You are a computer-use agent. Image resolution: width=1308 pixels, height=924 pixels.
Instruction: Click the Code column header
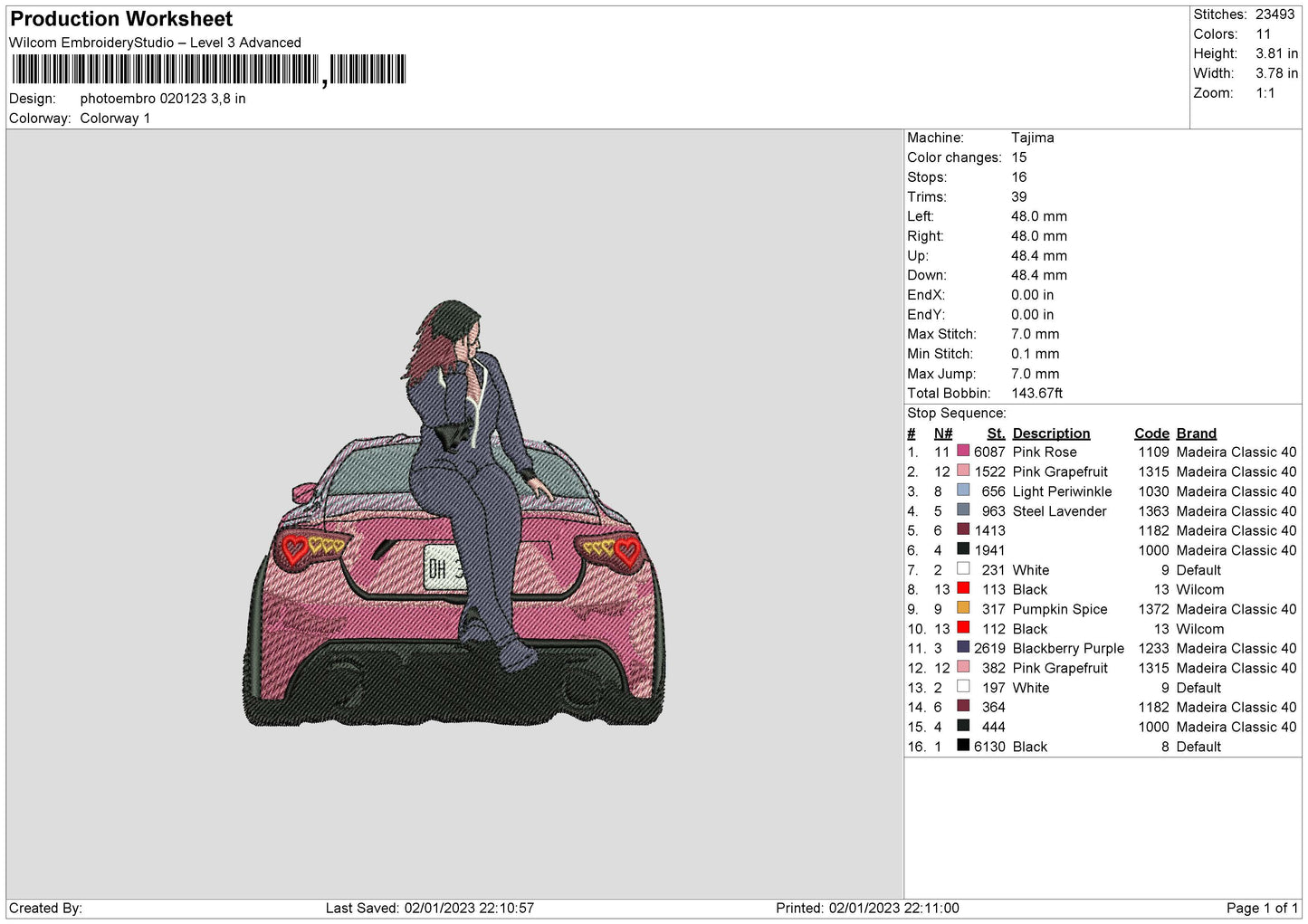[x=1151, y=433]
